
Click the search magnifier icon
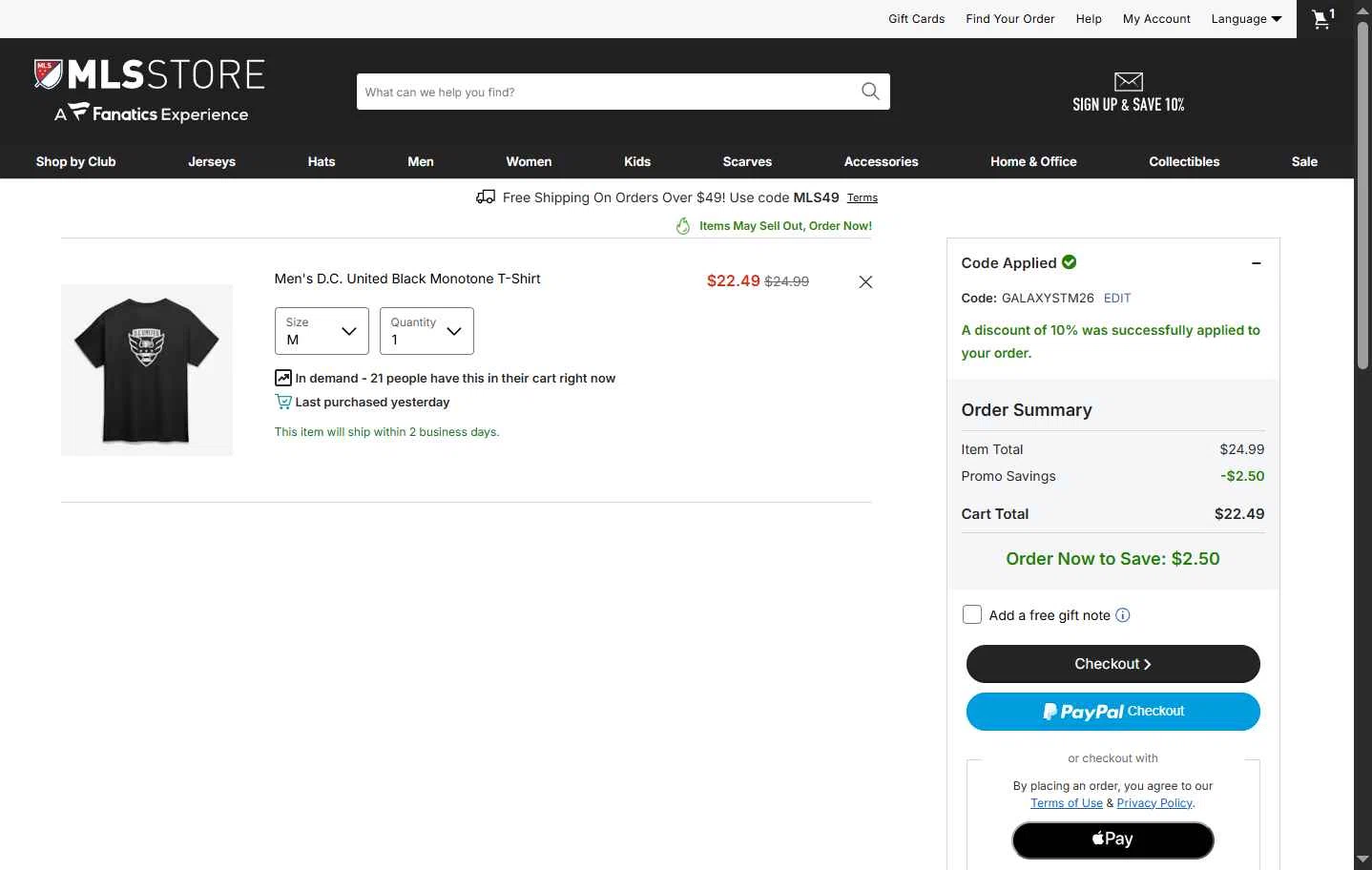[x=870, y=92]
